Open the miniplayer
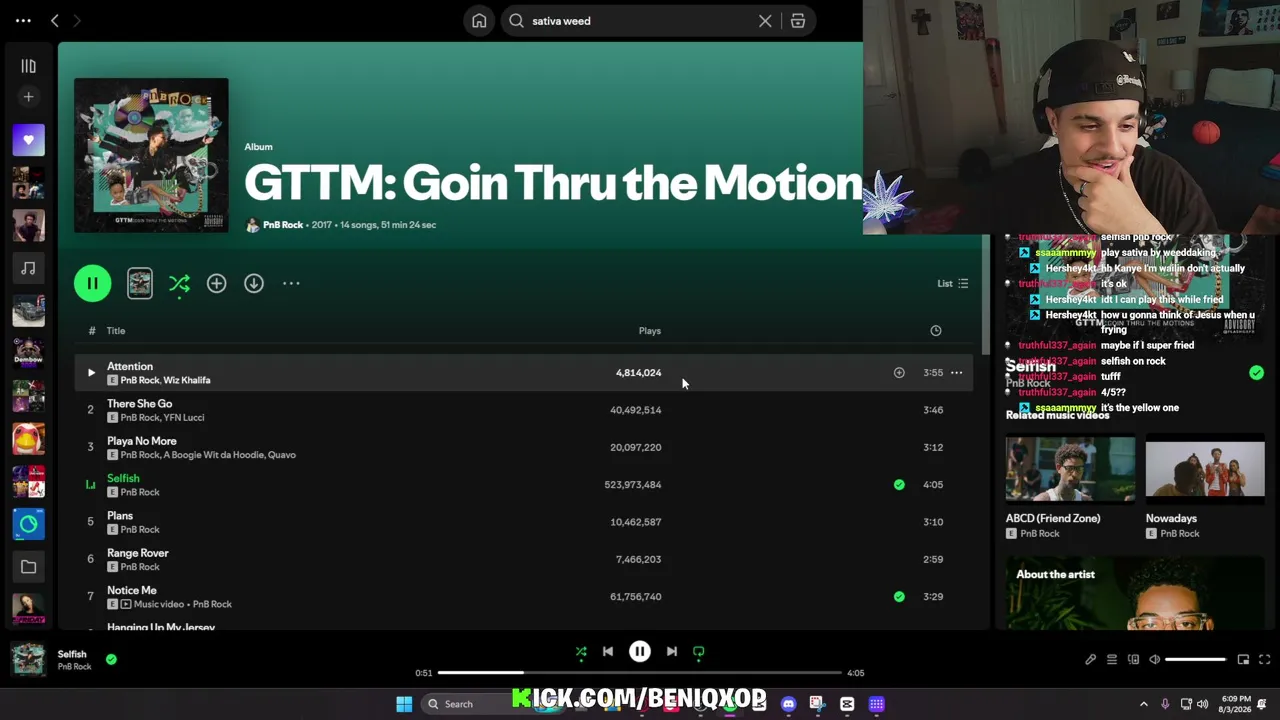 tap(1243, 660)
